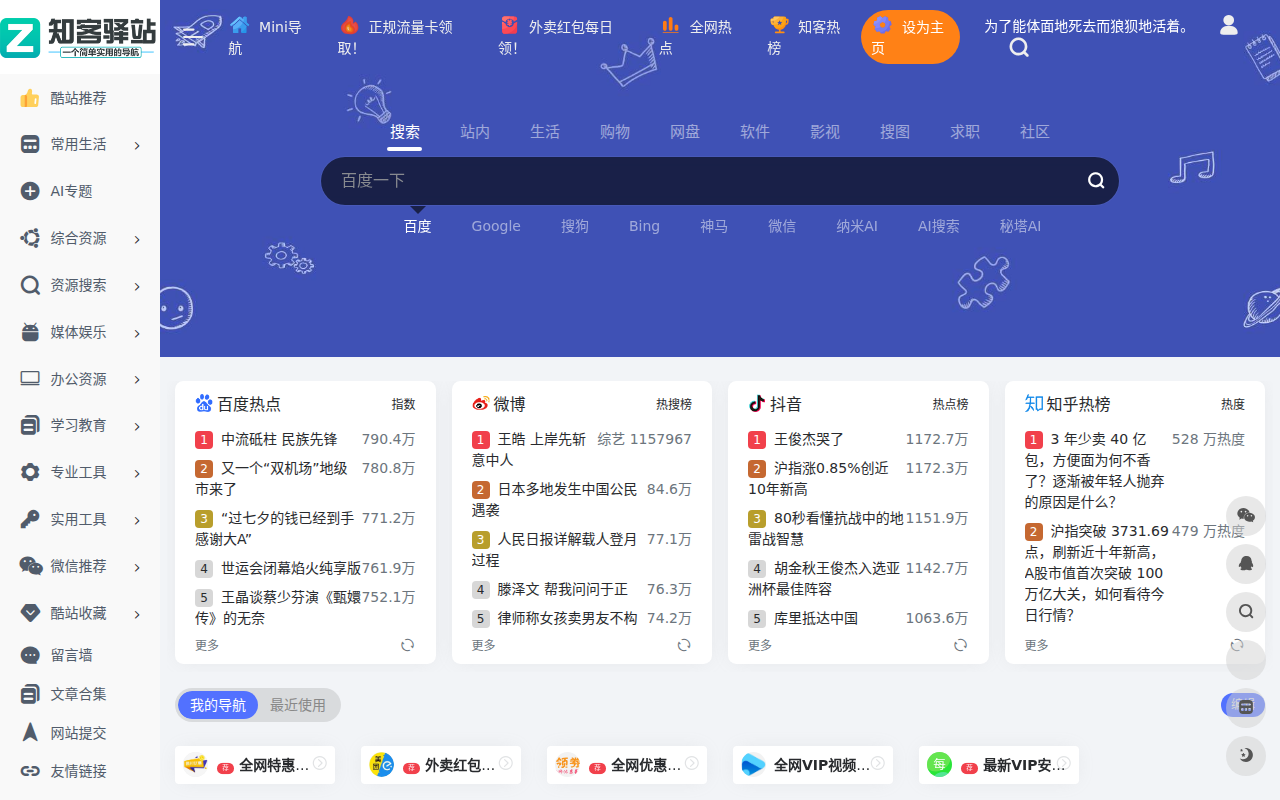Select 纳米AI as search engine
This screenshot has height=800, width=1280.
coord(857,226)
